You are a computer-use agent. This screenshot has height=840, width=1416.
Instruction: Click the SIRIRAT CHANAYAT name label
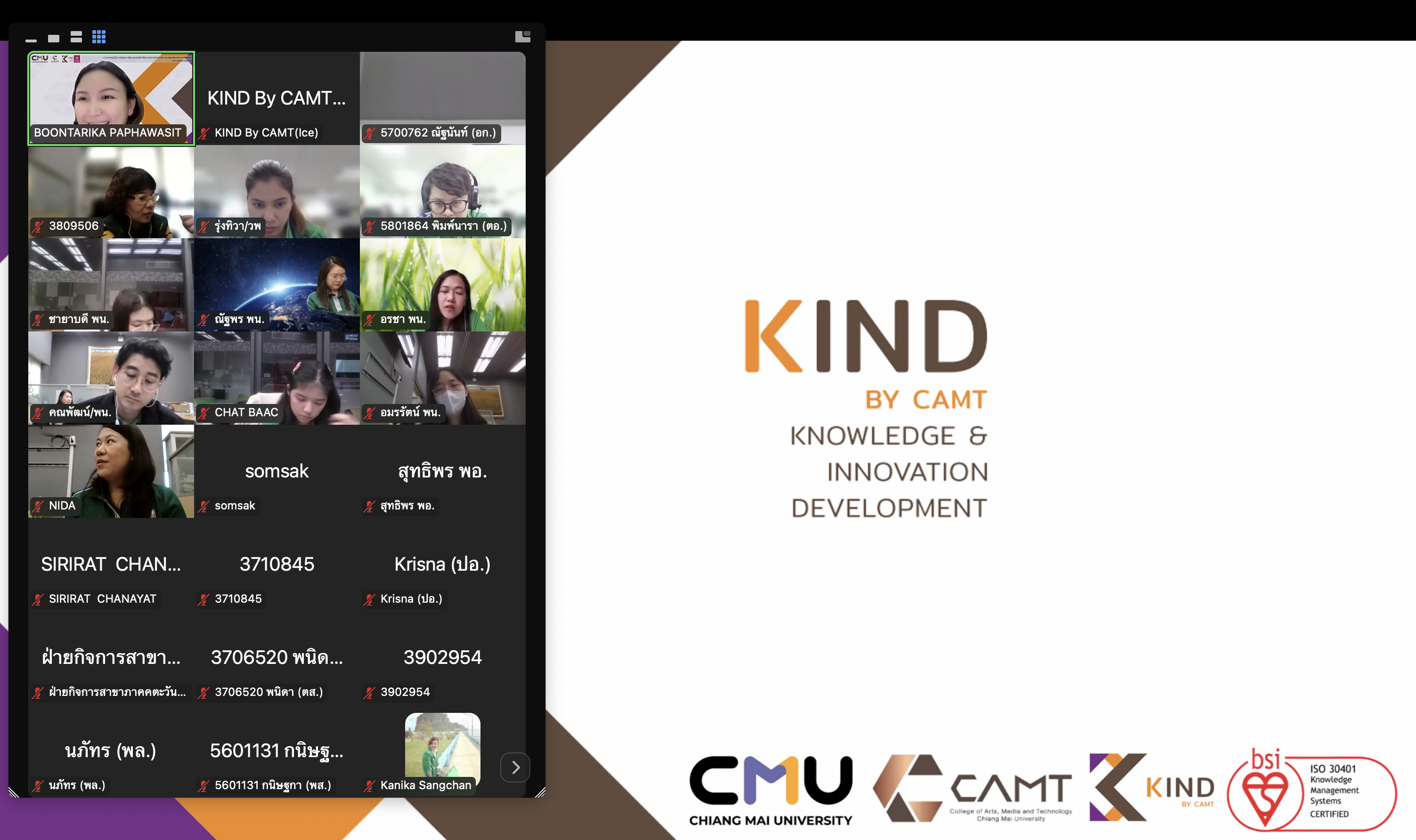[x=103, y=599]
